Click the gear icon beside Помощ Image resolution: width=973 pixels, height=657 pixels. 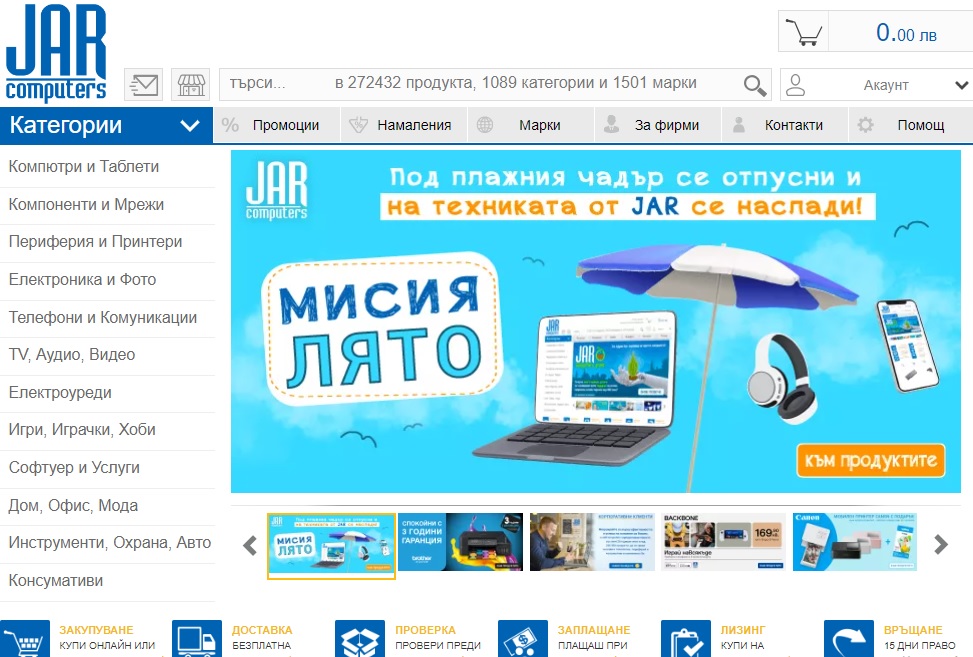865,125
